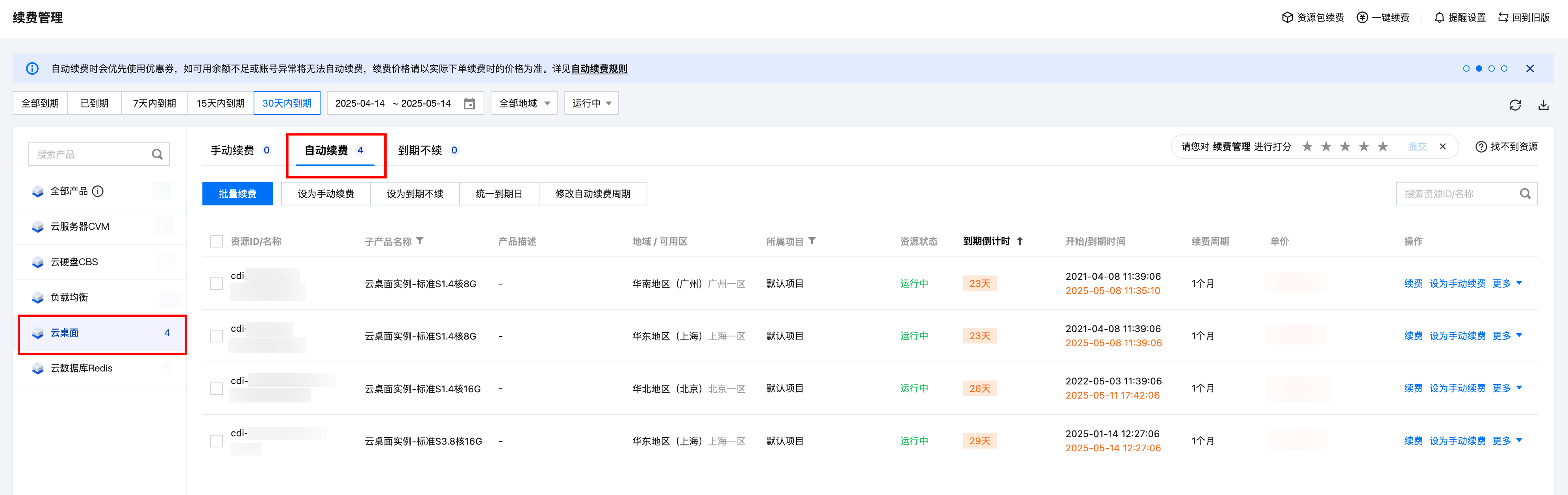Click 设为手动续费 for the 北京一区 row
The width and height of the screenshot is (1568, 495).
click(x=1457, y=388)
